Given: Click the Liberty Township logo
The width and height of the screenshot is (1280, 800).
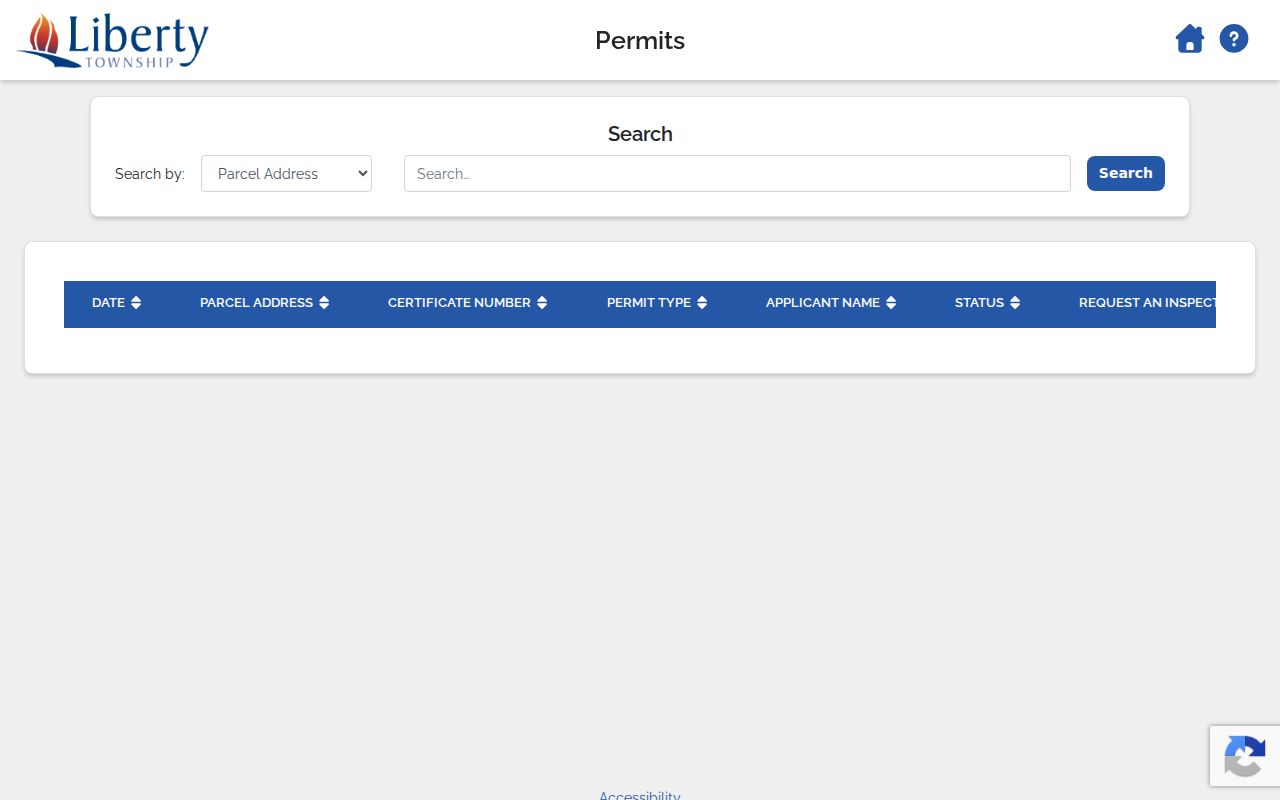Looking at the screenshot, I should [113, 41].
